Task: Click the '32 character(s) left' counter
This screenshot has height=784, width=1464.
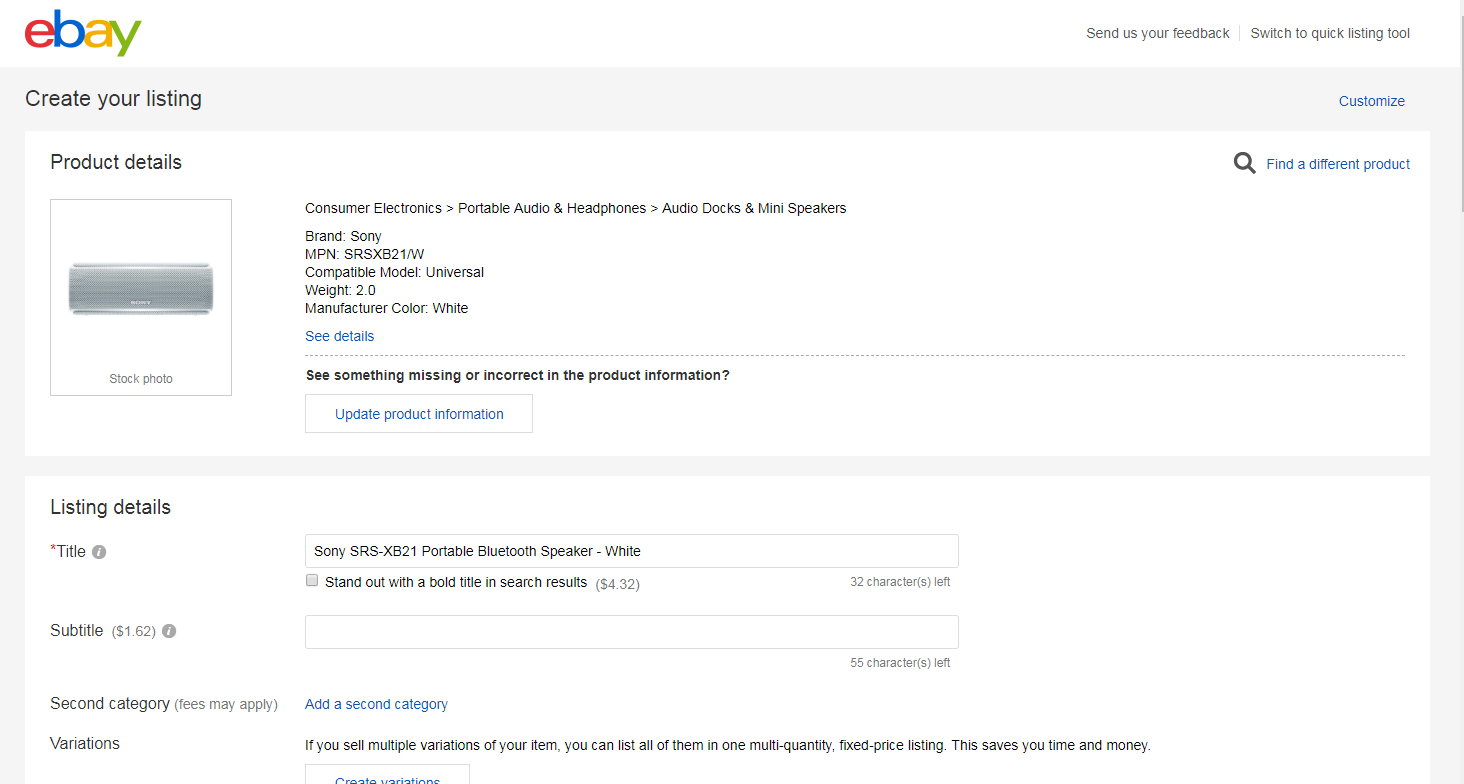Action: (900, 582)
